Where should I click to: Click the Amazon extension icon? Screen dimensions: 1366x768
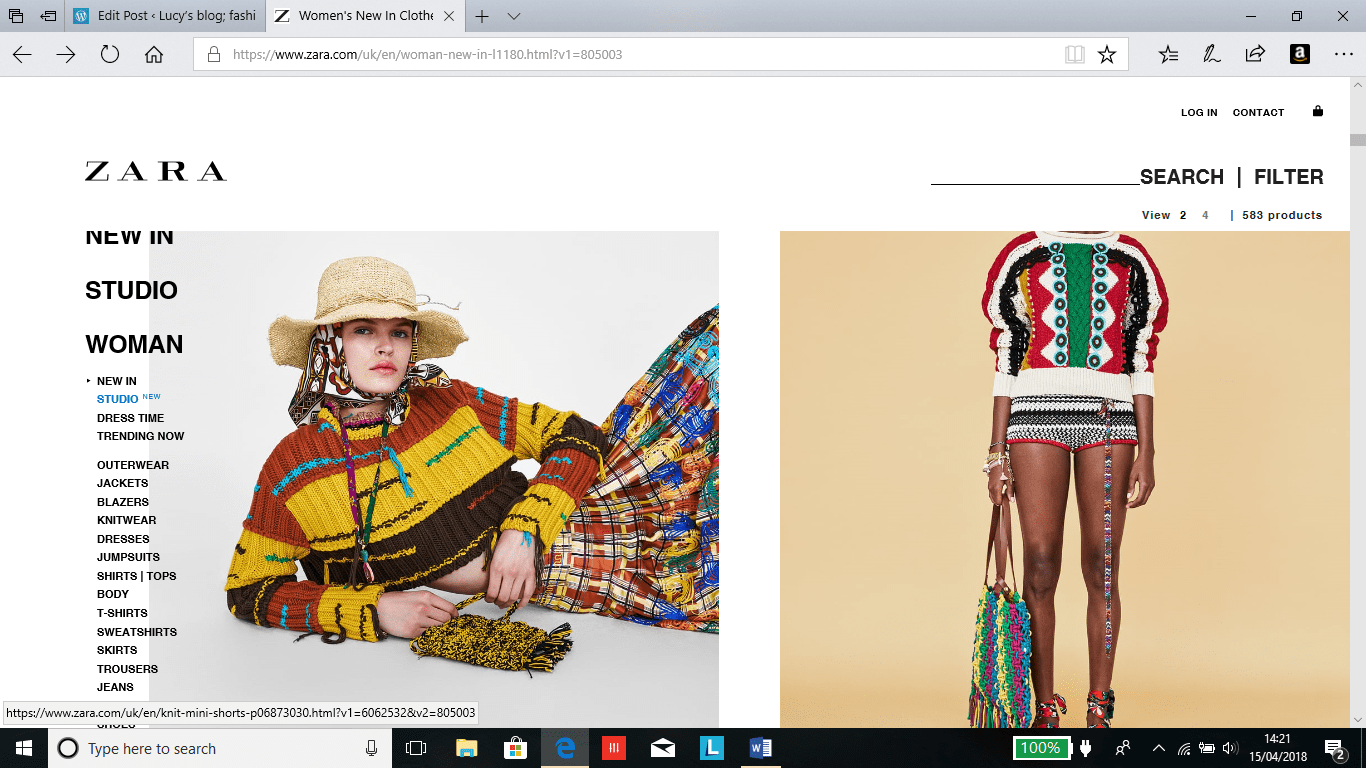[x=1299, y=55]
